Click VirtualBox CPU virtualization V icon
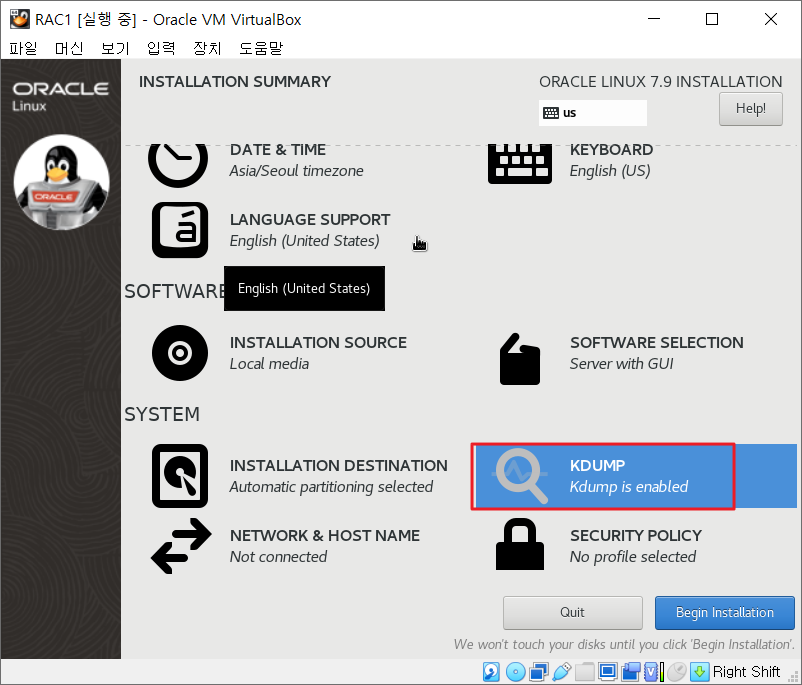The image size is (802, 685). [x=653, y=672]
